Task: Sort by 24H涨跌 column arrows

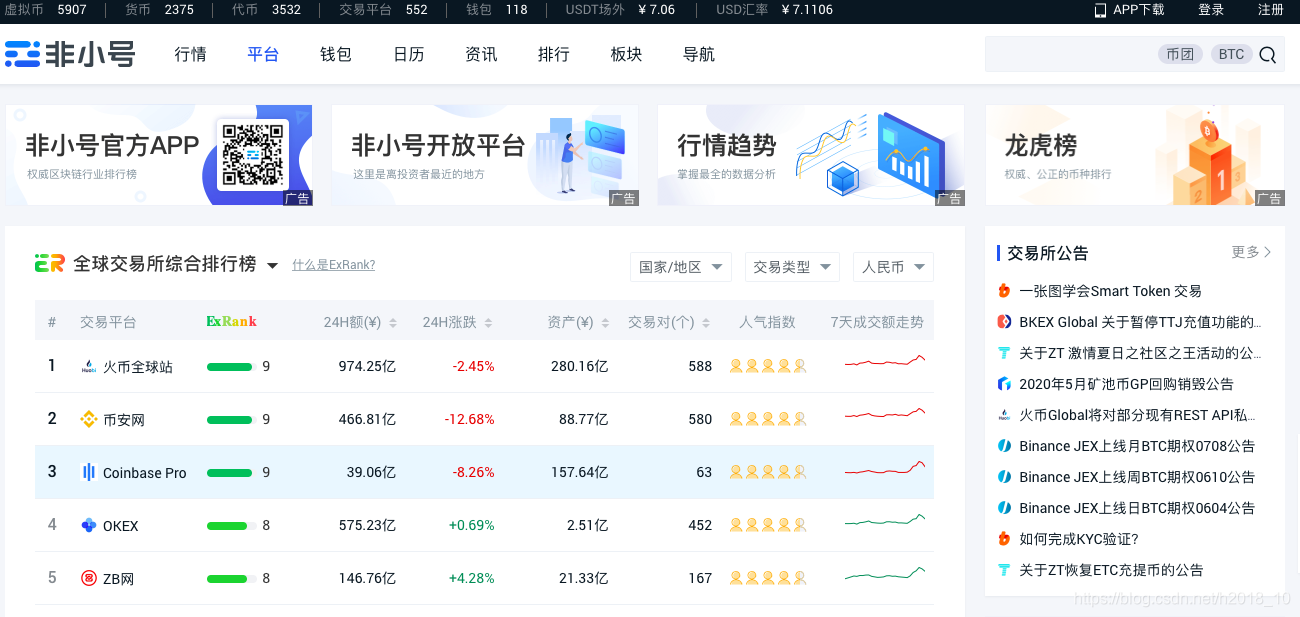Action: pyautogui.click(x=488, y=323)
